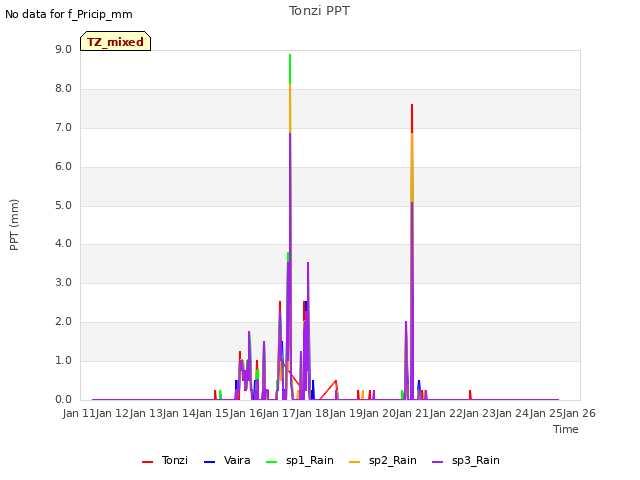Toggle the sp1_Rain legend label
The width and height of the screenshot is (640, 480).
(310, 460)
